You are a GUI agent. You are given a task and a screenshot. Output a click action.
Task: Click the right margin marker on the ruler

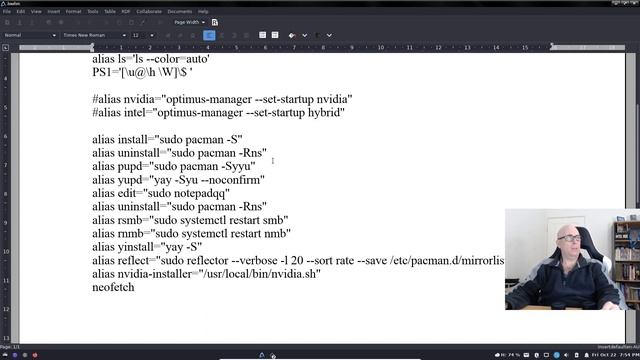click(551, 46)
